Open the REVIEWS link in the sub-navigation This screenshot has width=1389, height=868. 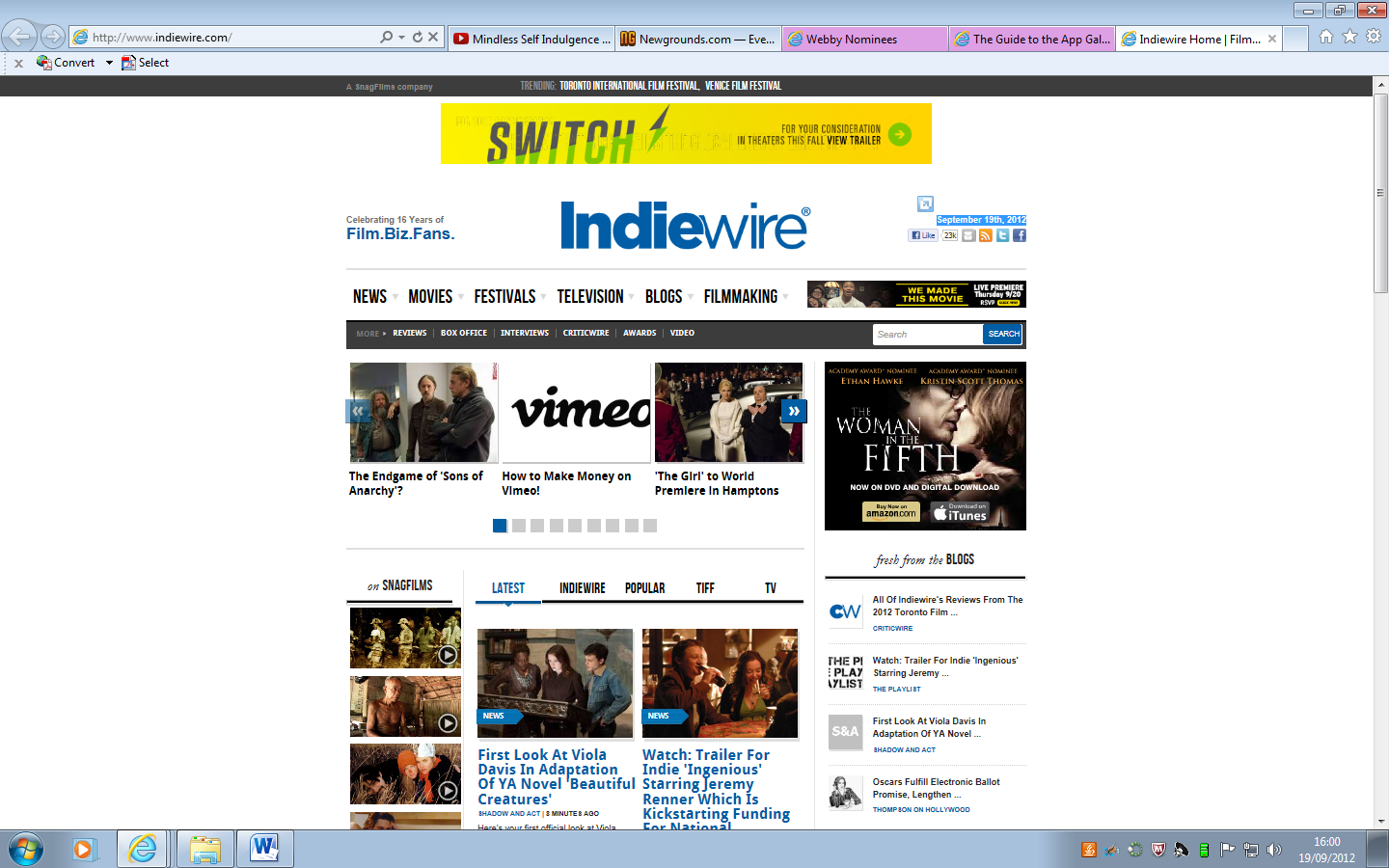point(409,333)
